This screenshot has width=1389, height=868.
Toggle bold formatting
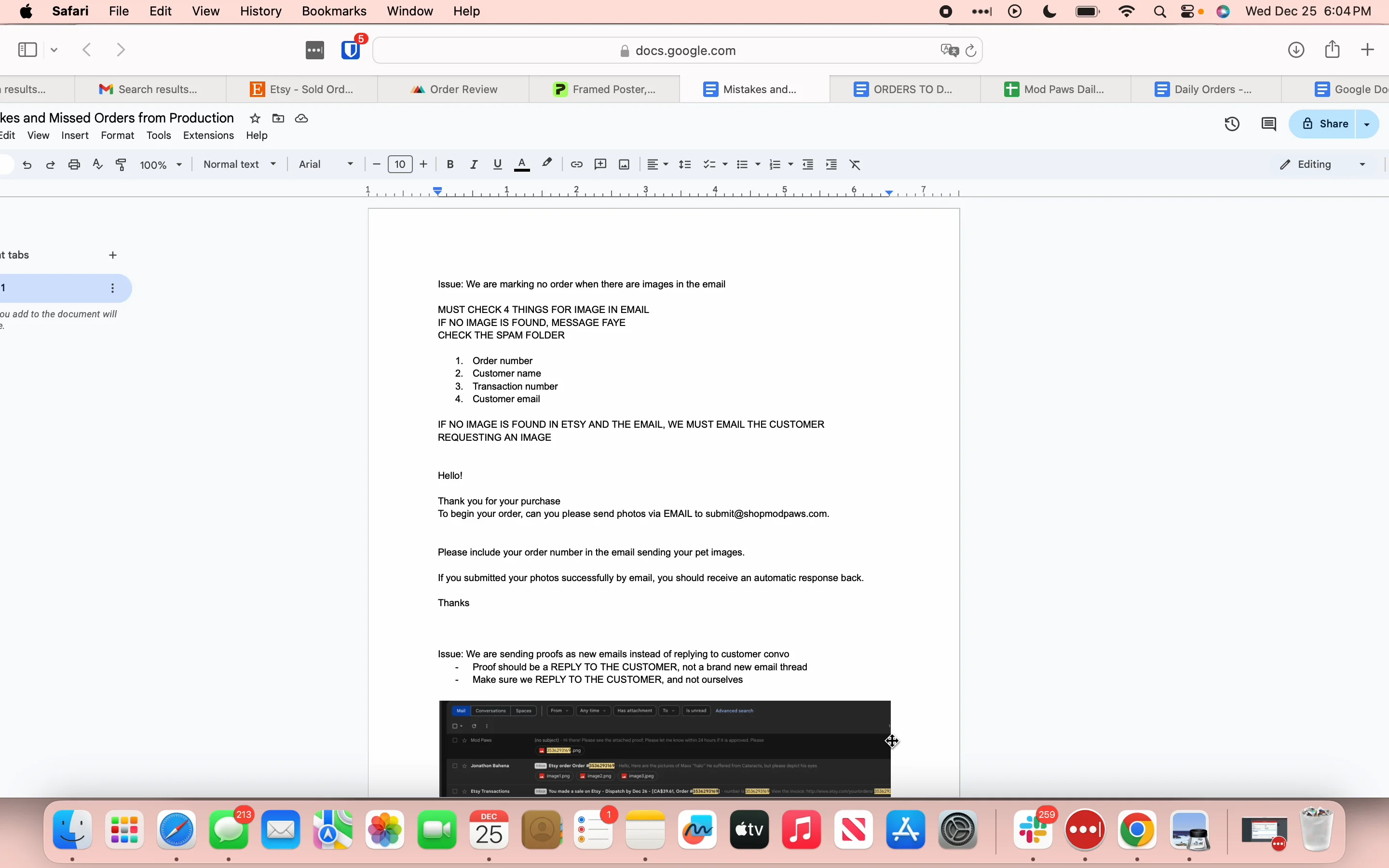click(x=450, y=165)
